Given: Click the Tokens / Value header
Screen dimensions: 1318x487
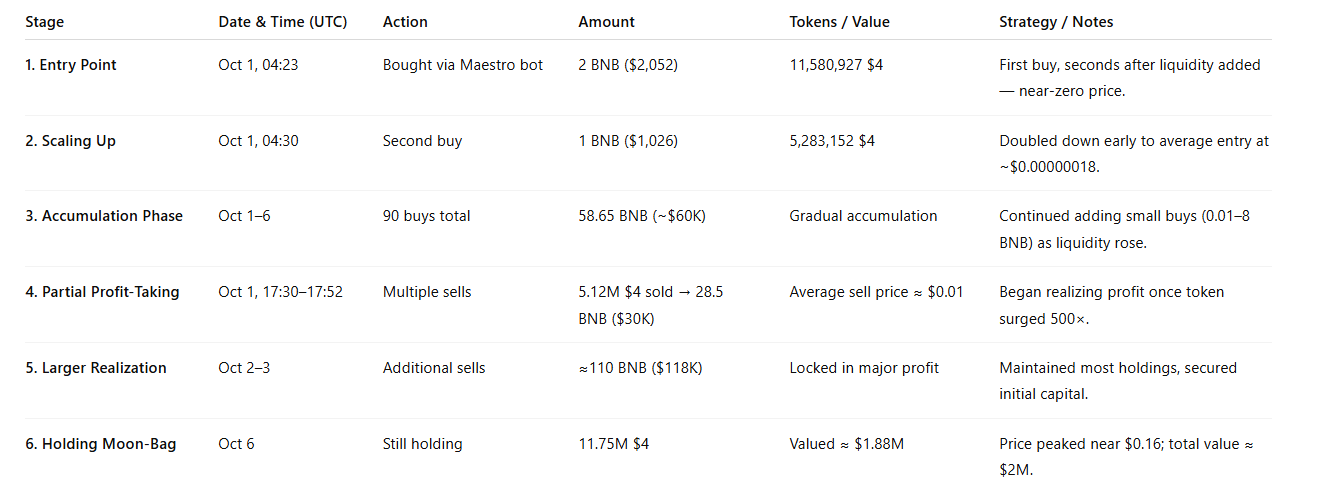Looking at the screenshot, I should click(839, 22).
